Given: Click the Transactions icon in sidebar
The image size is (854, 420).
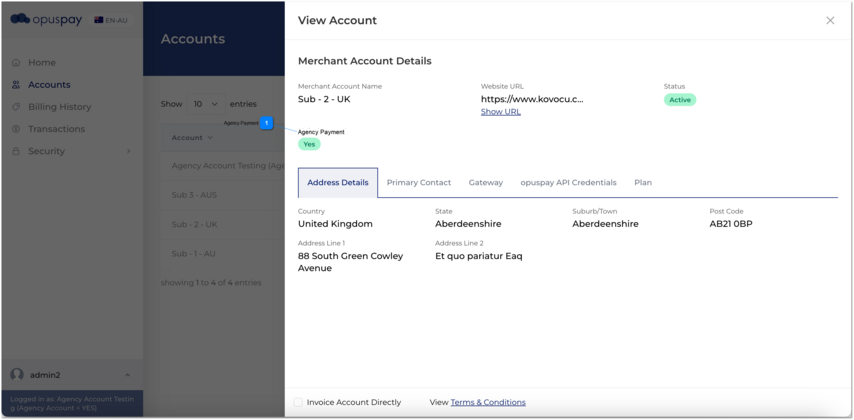Looking at the screenshot, I should pos(16,129).
